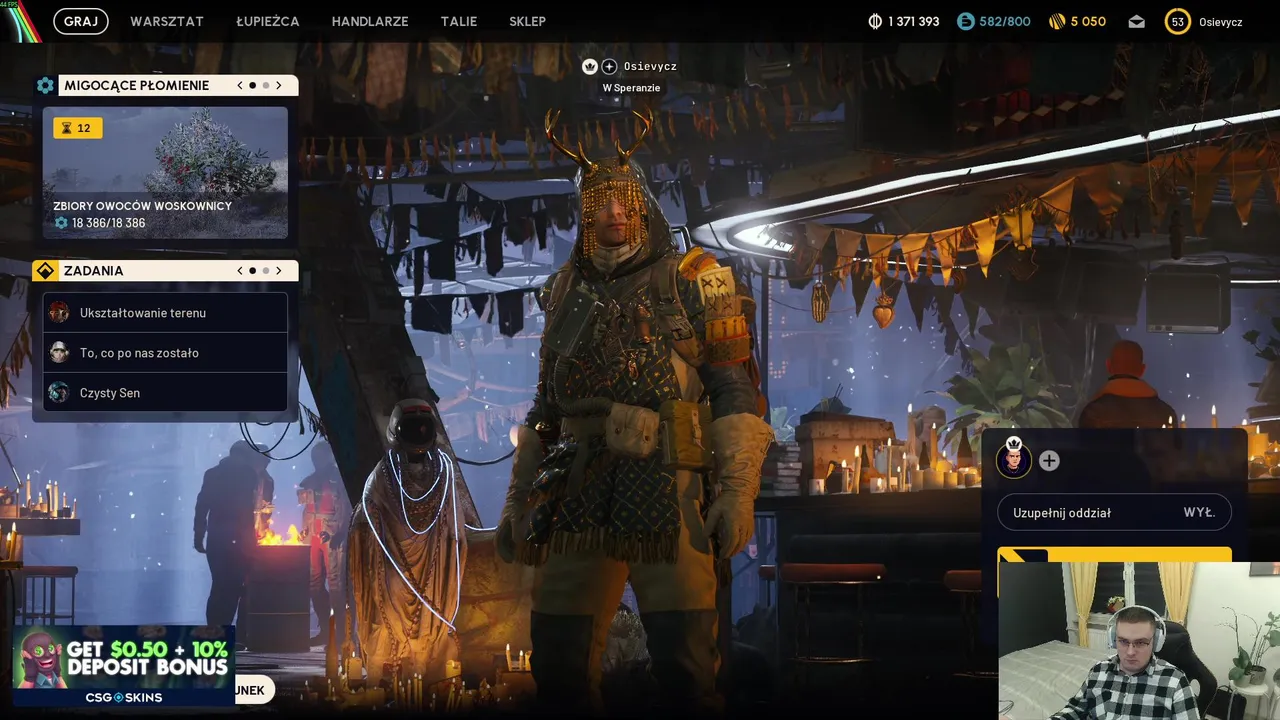Click the 18 386/18 386 progress text
The width and height of the screenshot is (1280, 720).
(108, 223)
